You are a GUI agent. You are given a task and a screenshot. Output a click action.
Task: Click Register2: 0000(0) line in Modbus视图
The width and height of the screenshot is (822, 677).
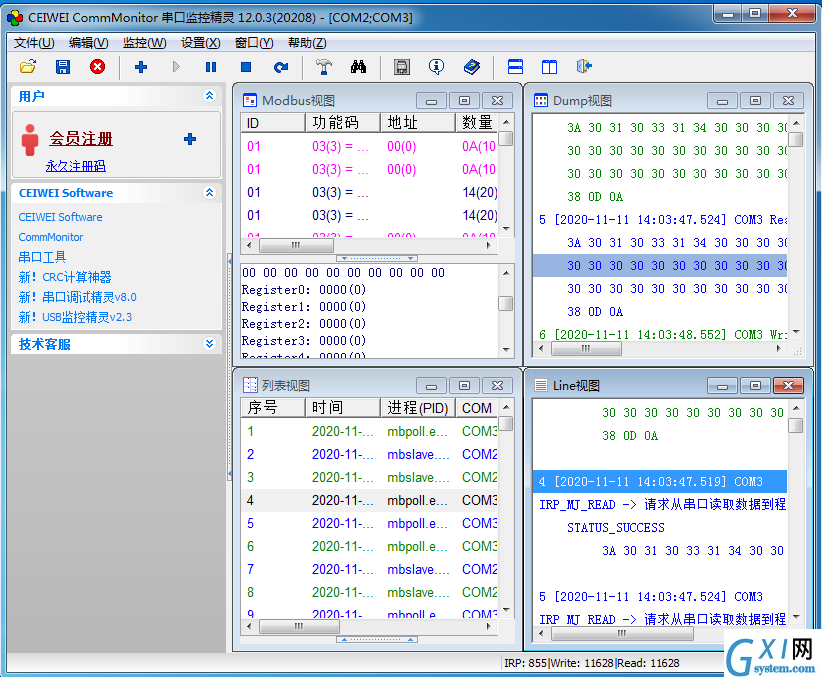click(304, 324)
